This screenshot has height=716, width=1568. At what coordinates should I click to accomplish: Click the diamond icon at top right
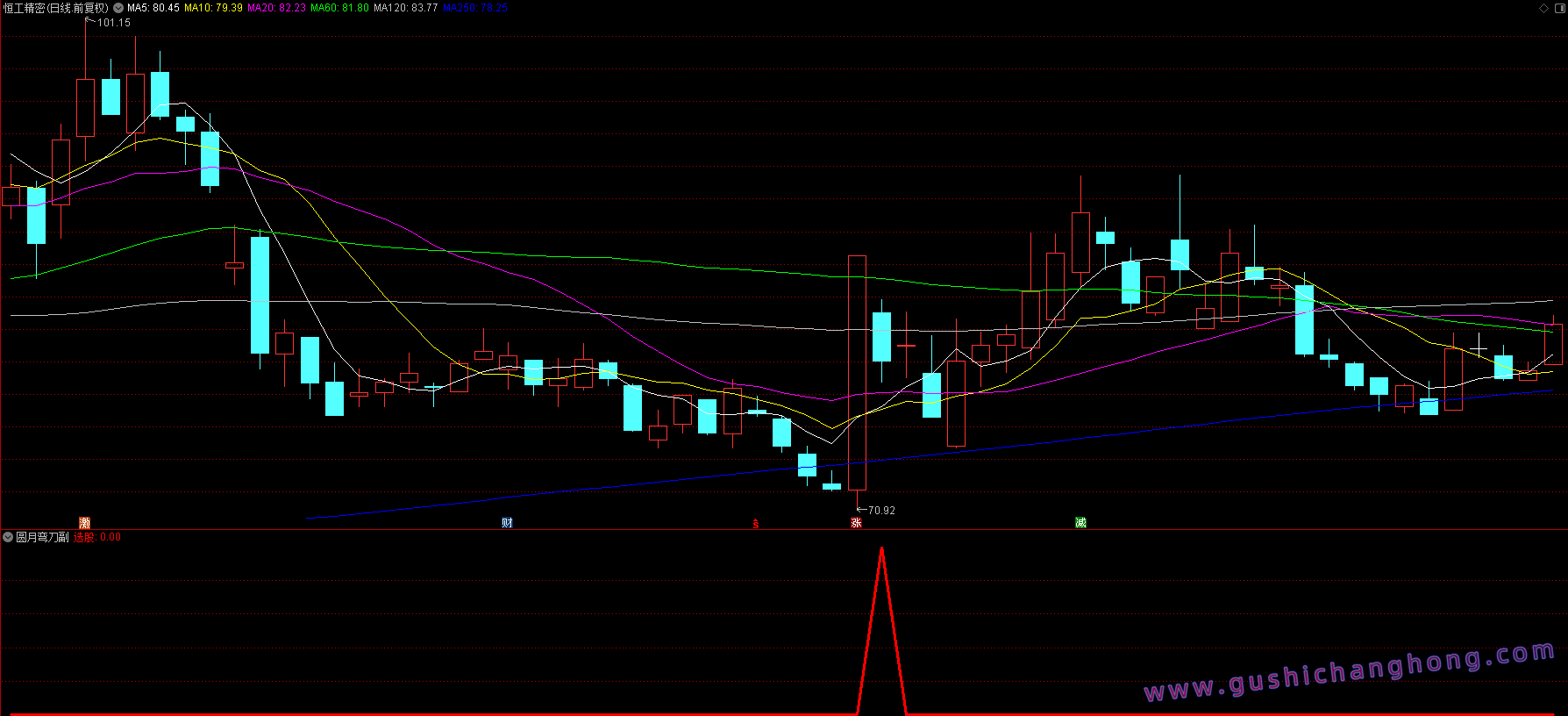(x=1543, y=8)
